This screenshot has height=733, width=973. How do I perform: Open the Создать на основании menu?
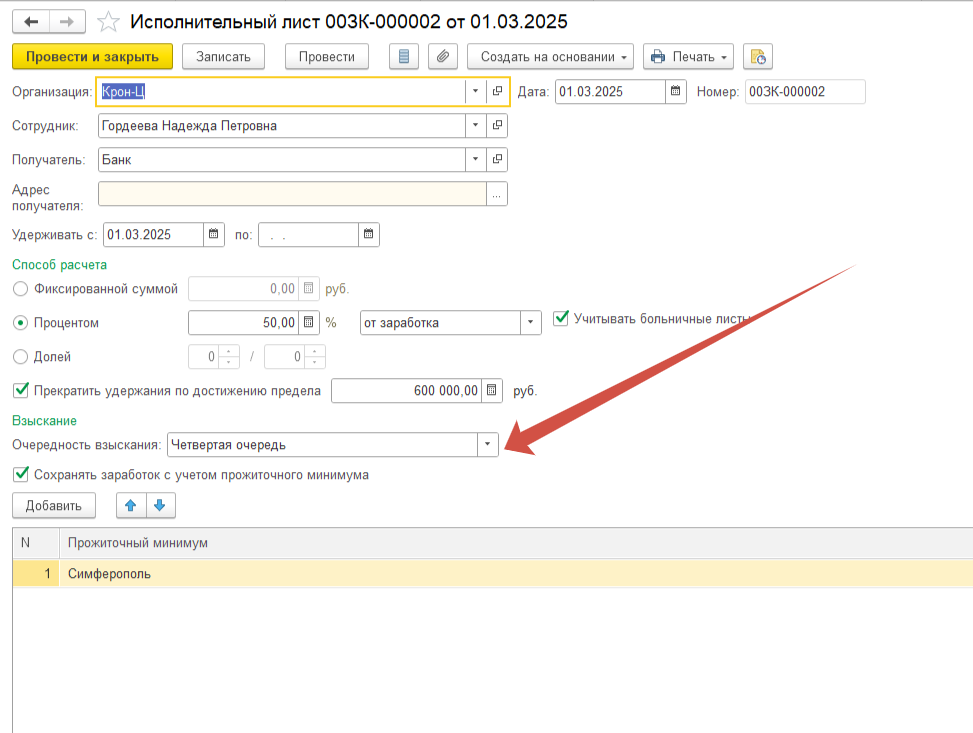click(550, 57)
